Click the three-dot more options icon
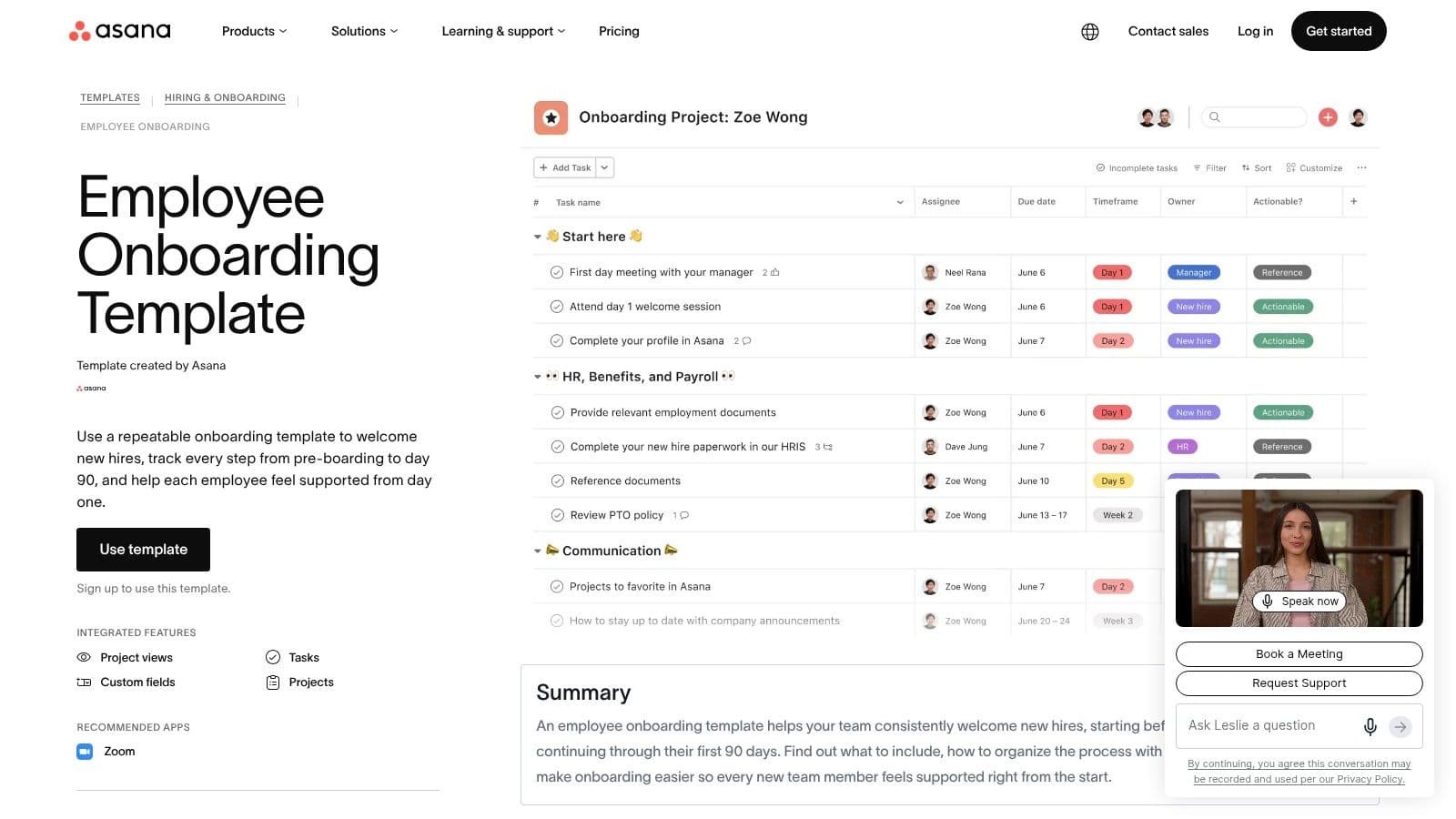This screenshot has width=1456, height=819. pos(1361,167)
